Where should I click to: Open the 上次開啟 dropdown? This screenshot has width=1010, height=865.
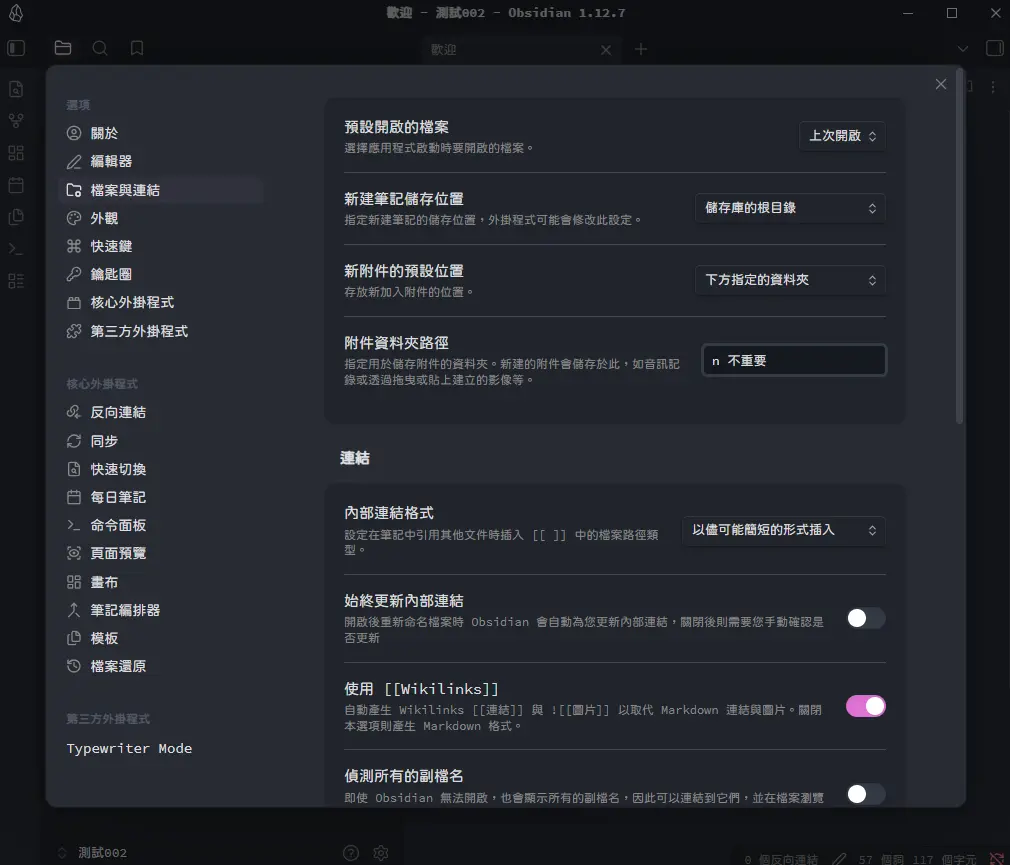(x=842, y=136)
